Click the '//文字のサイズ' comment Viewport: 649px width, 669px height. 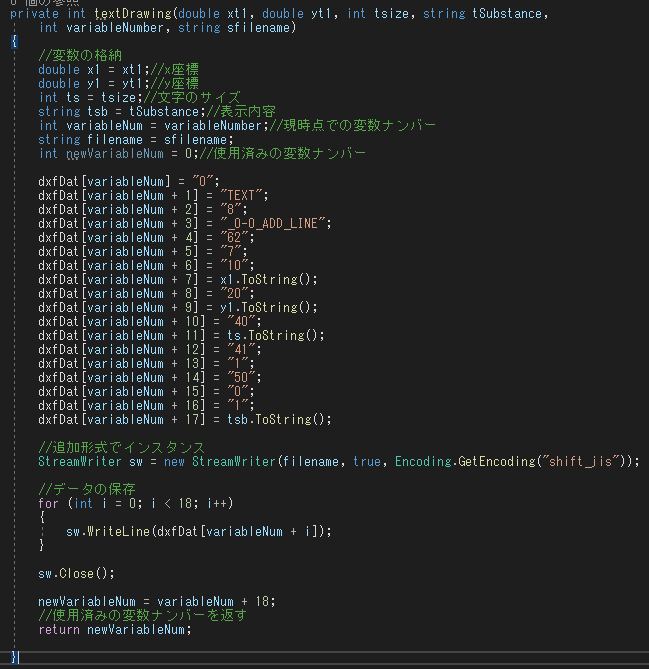click(x=192, y=98)
